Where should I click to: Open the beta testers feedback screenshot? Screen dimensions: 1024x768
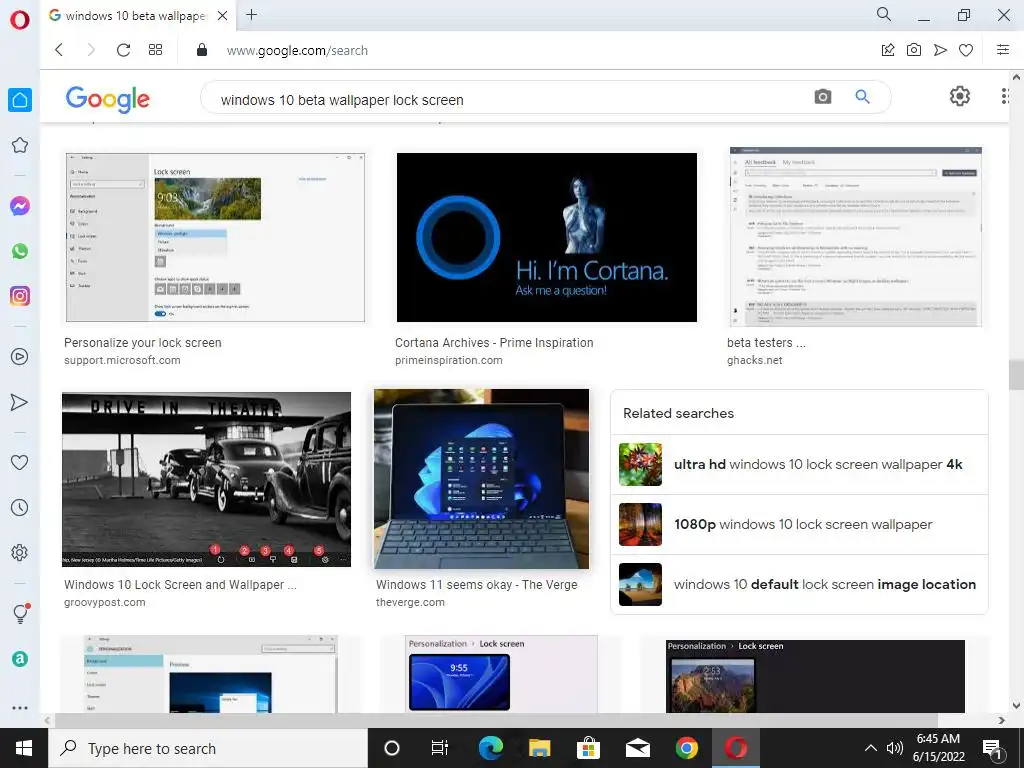click(x=856, y=236)
